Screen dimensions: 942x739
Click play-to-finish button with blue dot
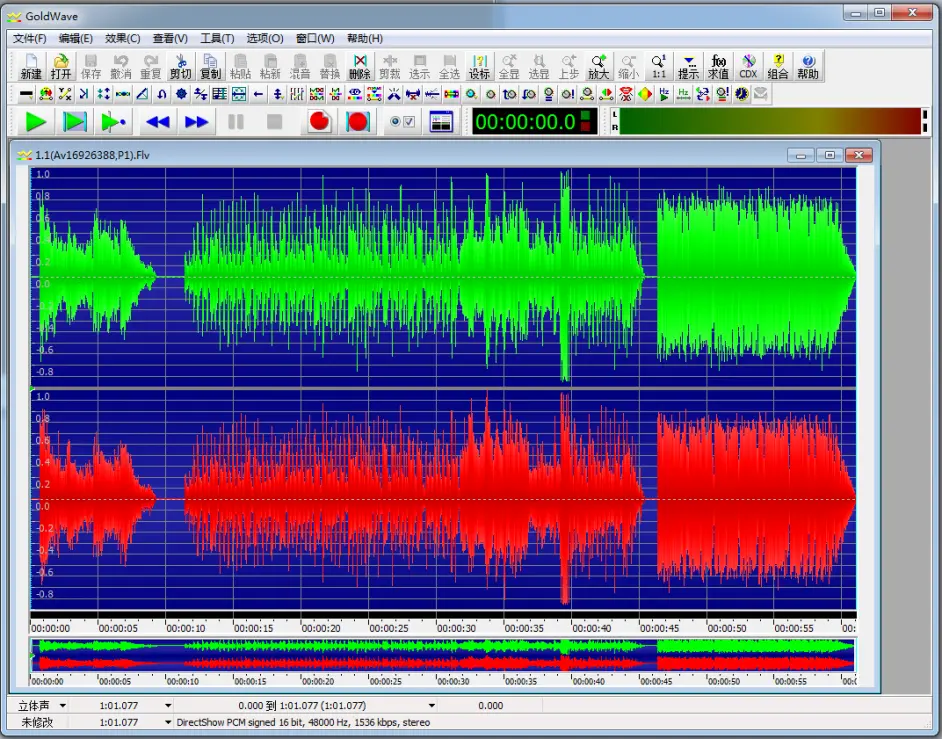pos(113,122)
